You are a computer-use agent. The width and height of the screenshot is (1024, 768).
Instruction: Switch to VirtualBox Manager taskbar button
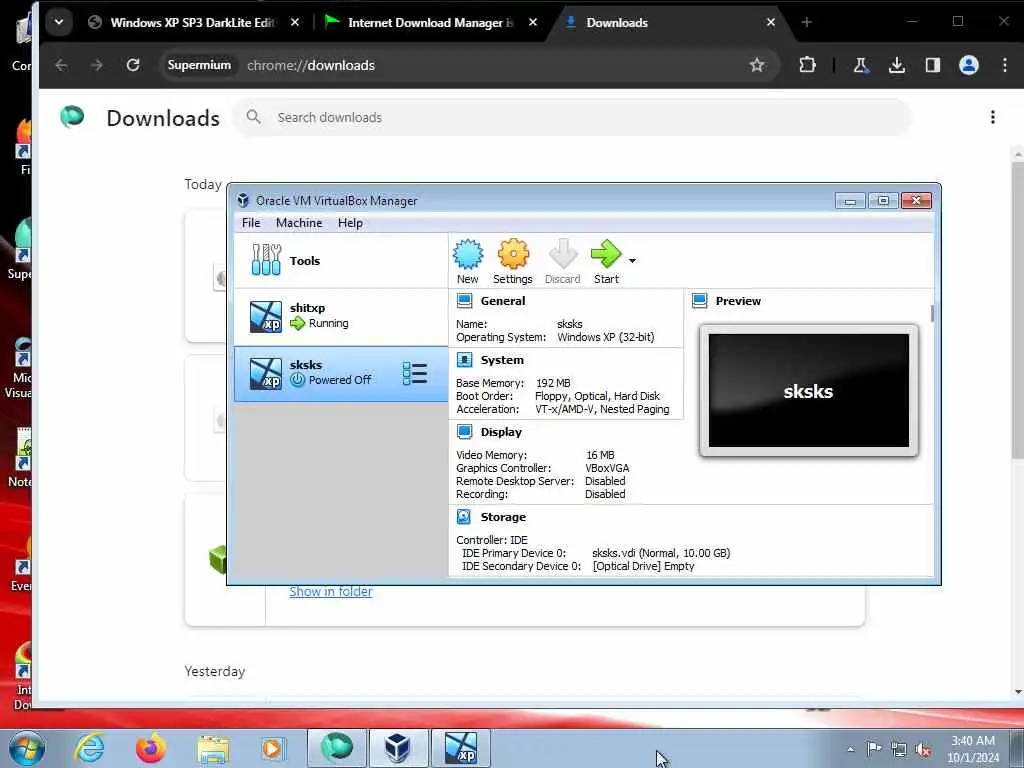(398, 748)
